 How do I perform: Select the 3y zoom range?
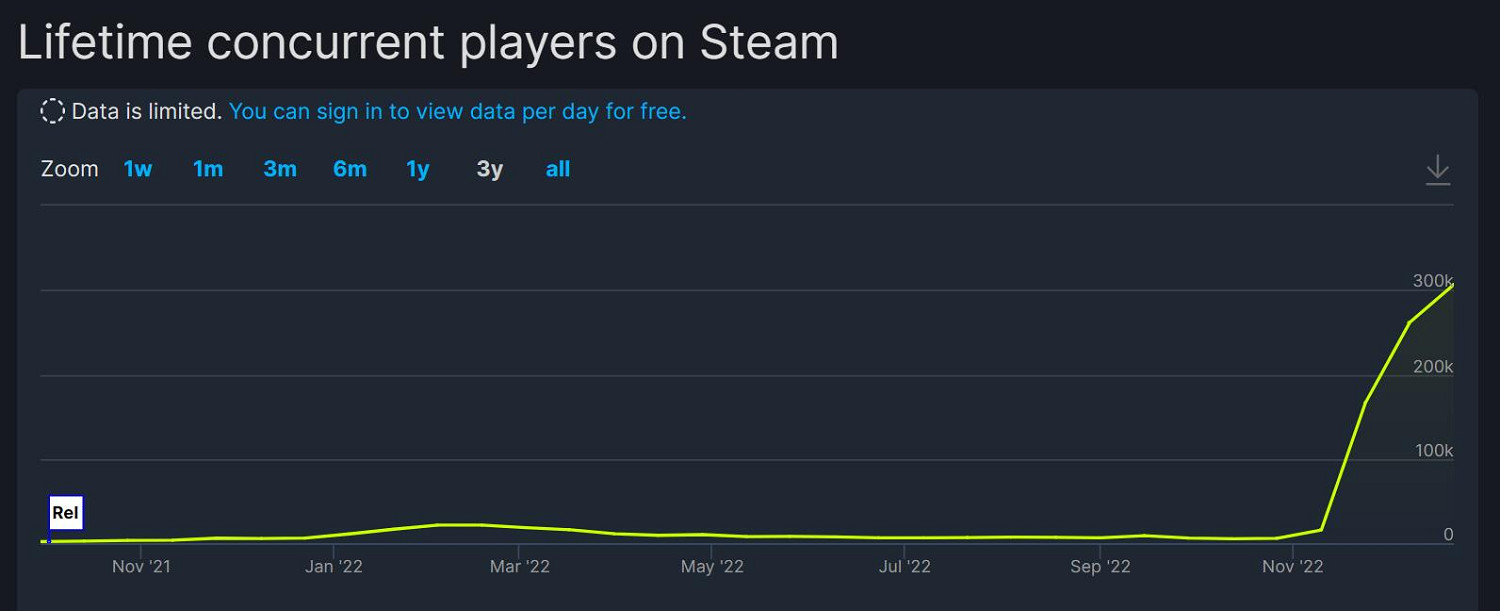(489, 169)
